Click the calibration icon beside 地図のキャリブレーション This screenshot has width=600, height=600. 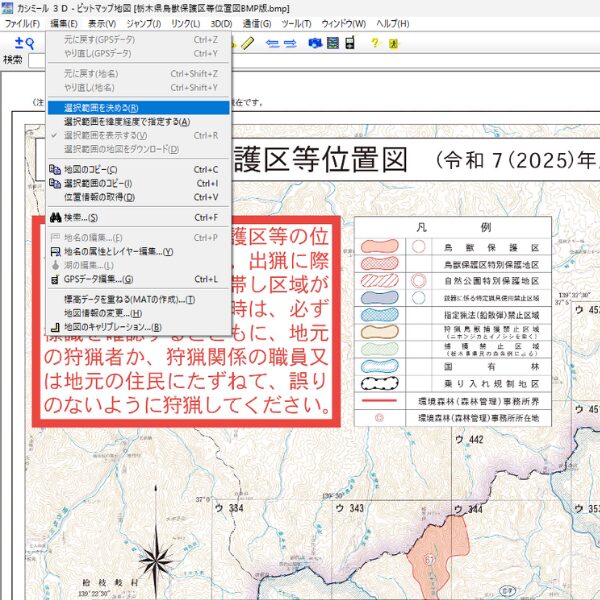pyautogui.click(x=55, y=326)
